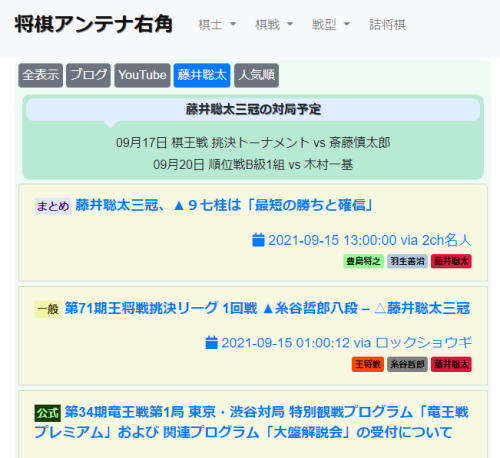Click the 藤井聡太三冠の対局予定 header
The height and width of the screenshot is (458, 500).
pos(253,109)
